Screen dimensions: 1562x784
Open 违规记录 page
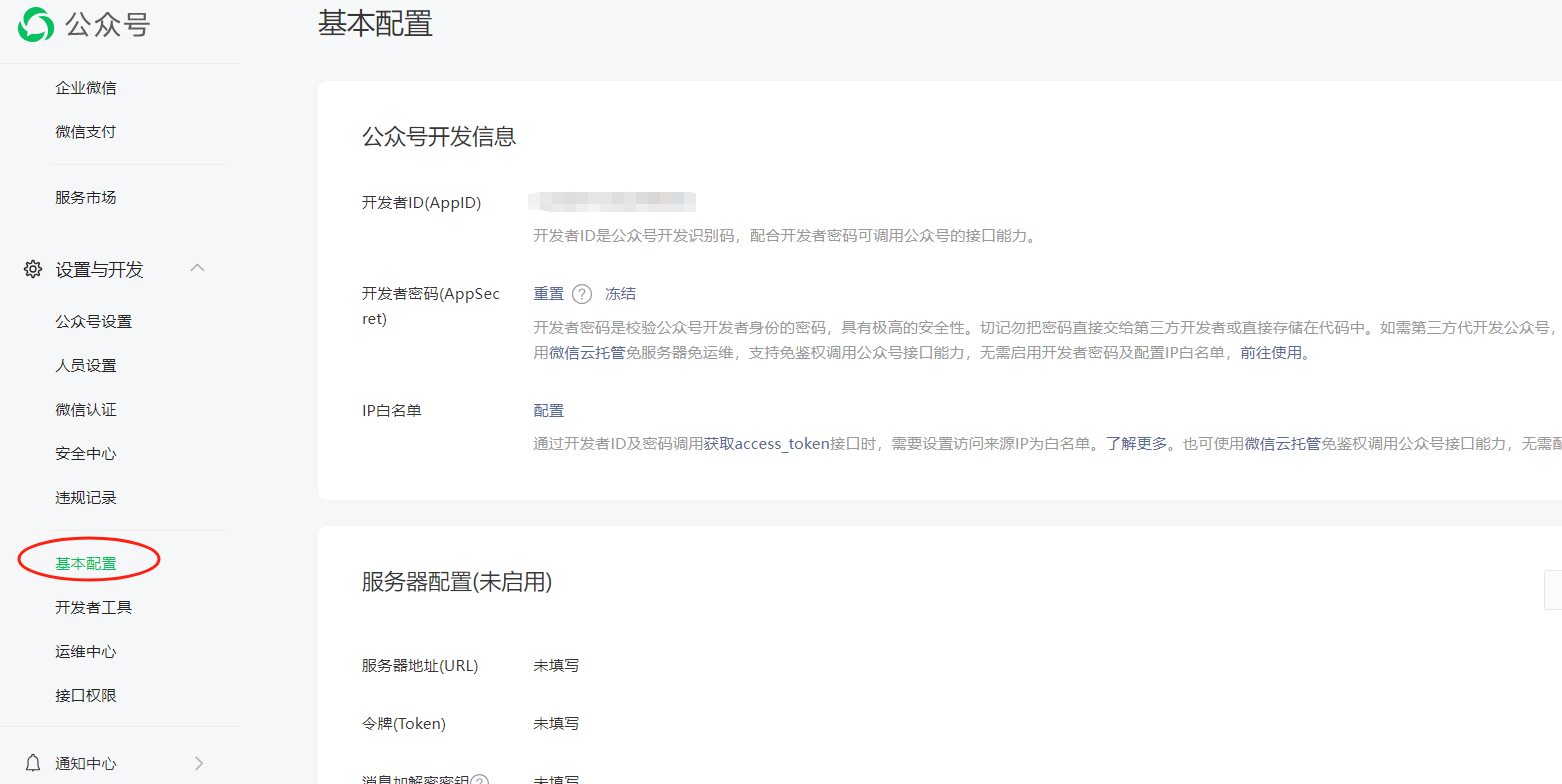tap(86, 498)
